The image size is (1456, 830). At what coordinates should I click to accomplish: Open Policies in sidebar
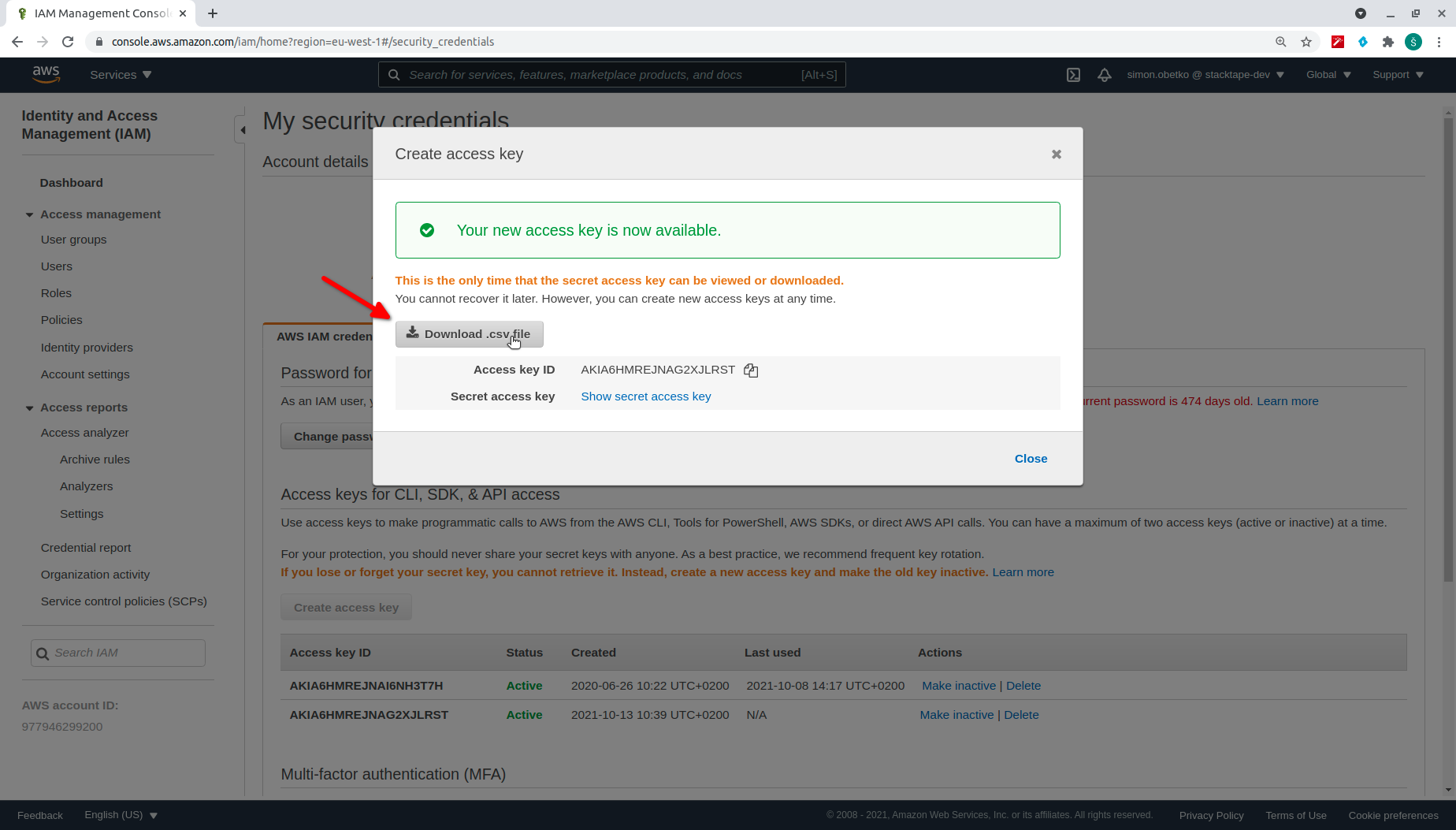[x=61, y=320]
